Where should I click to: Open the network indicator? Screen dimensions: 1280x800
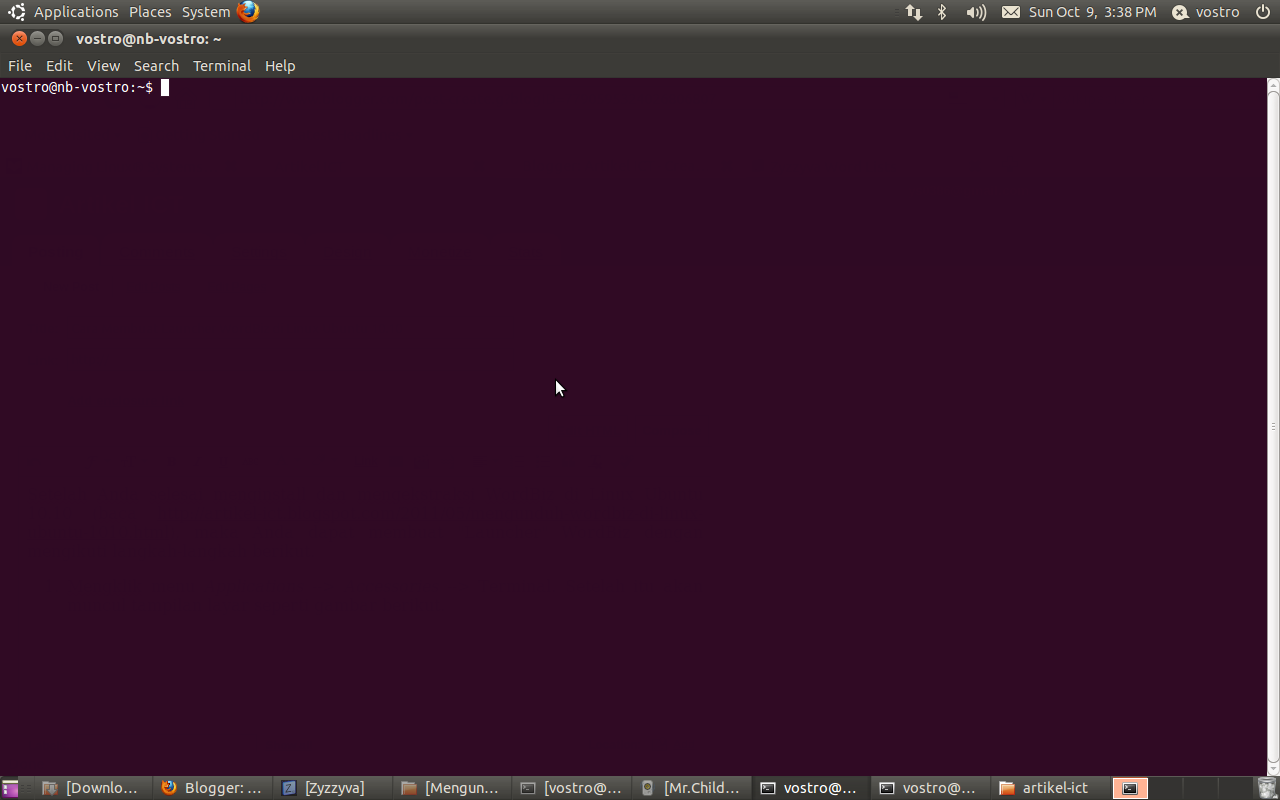point(913,12)
